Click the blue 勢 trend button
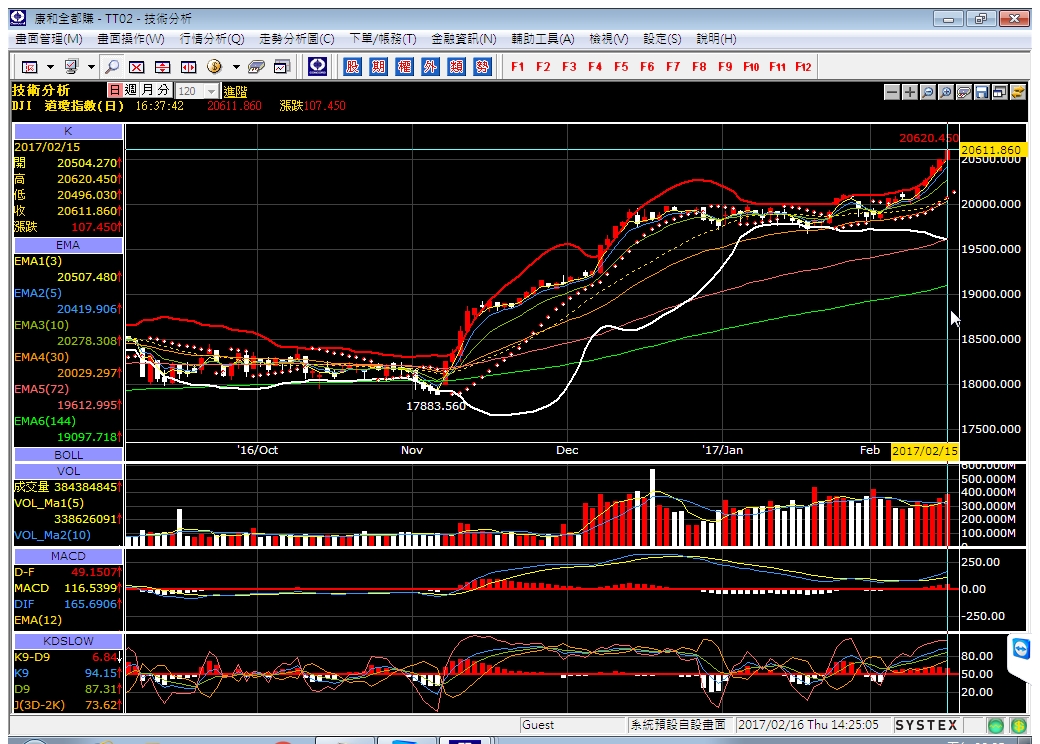 pos(482,66)
